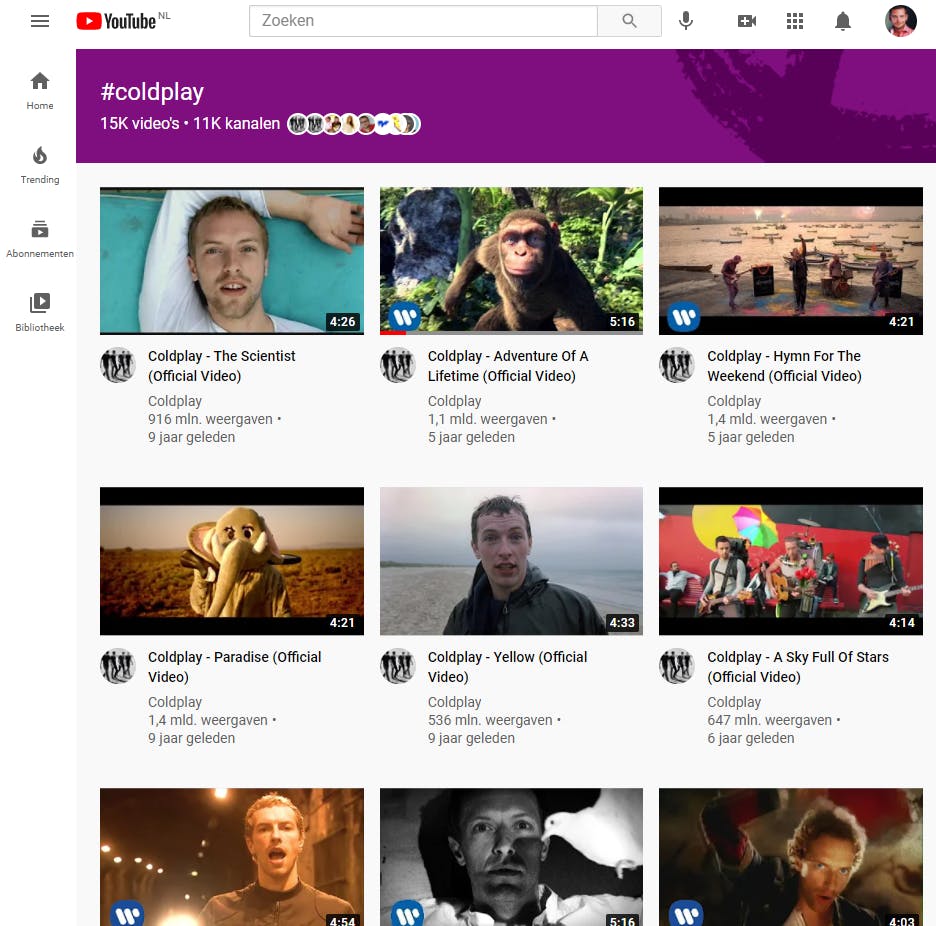The width and height of the screenshot is (936, 926).
Task: Click Coldplay channel name under Yellow
Action: tap(454, 702)
